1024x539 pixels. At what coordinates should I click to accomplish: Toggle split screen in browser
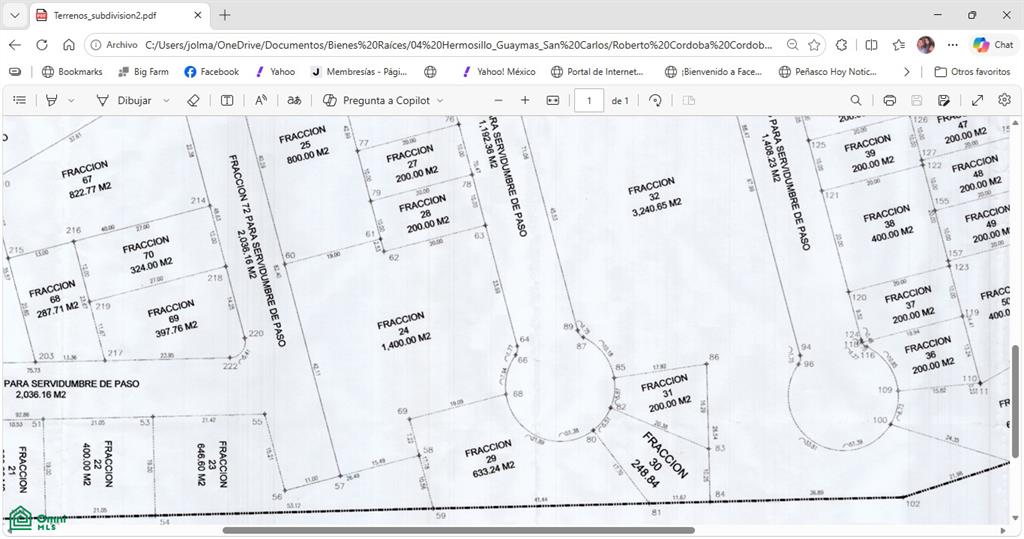pos(871,45)
